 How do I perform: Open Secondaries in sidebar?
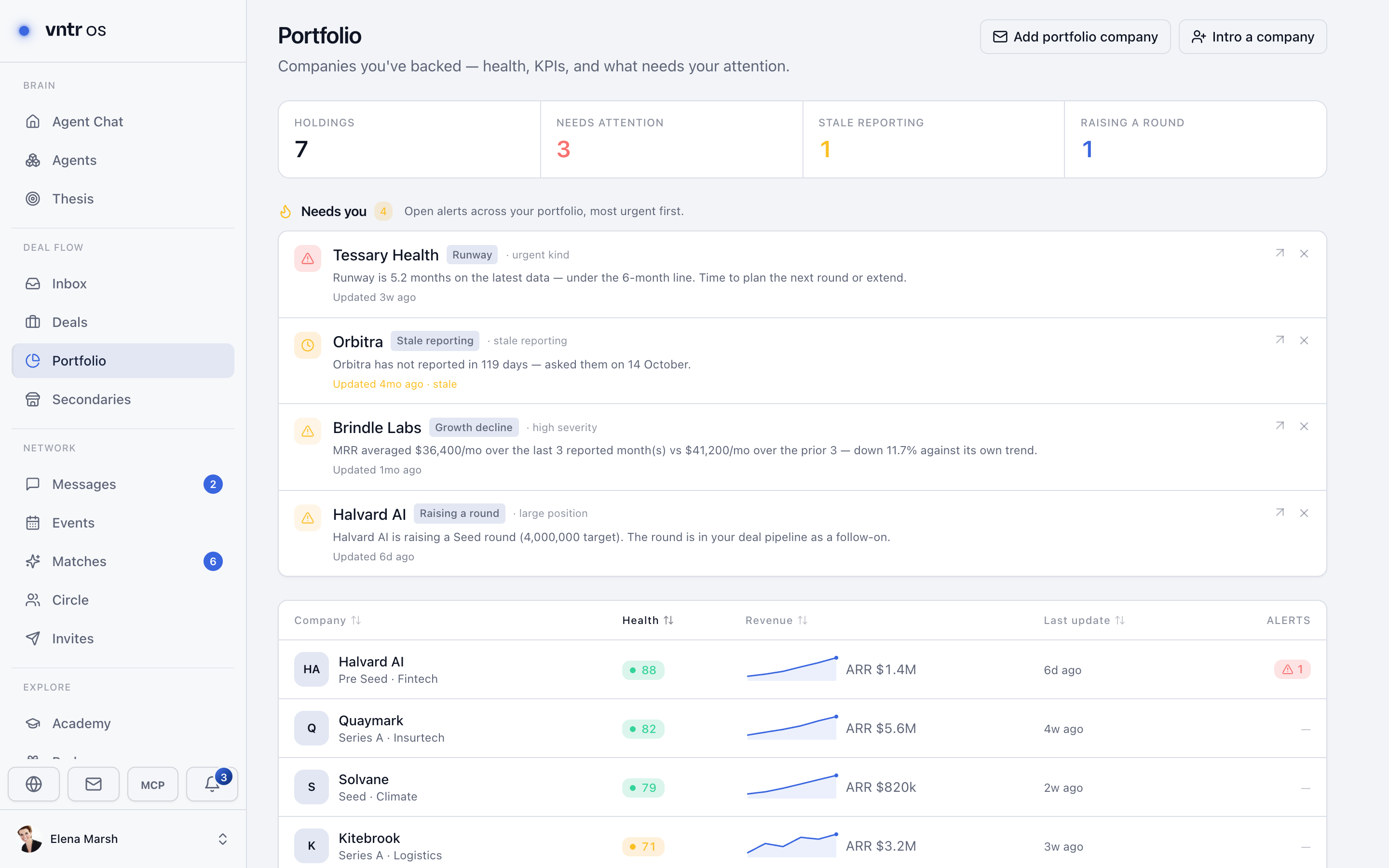tap(123, 399)
